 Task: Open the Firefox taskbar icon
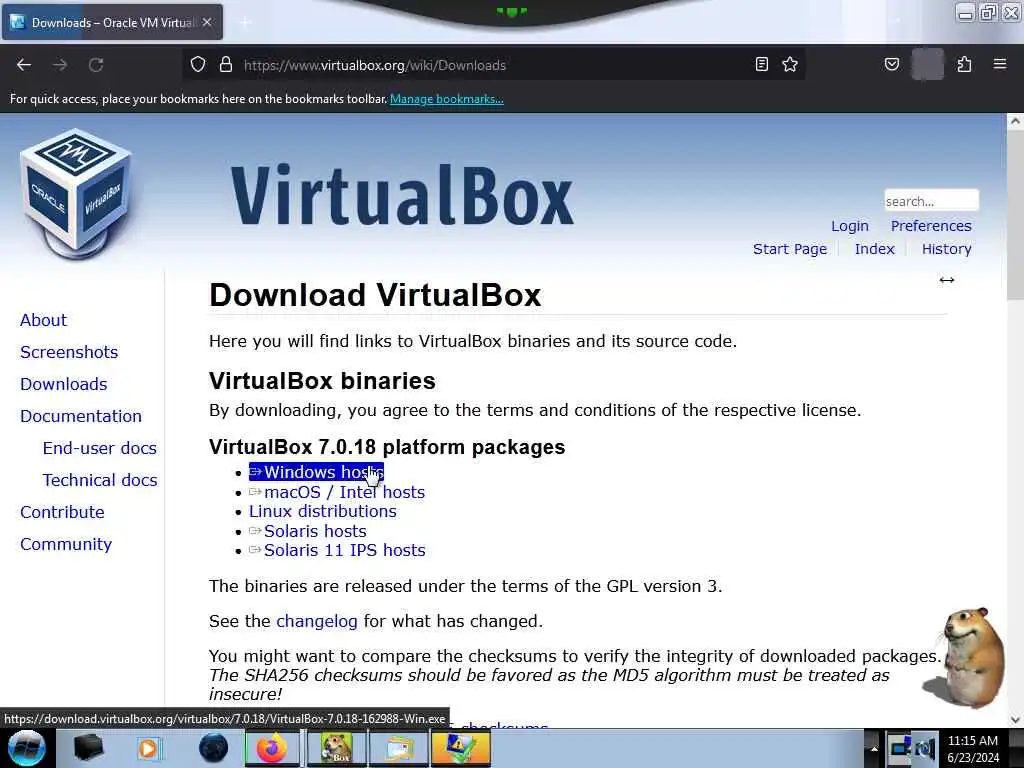(272, 748)
